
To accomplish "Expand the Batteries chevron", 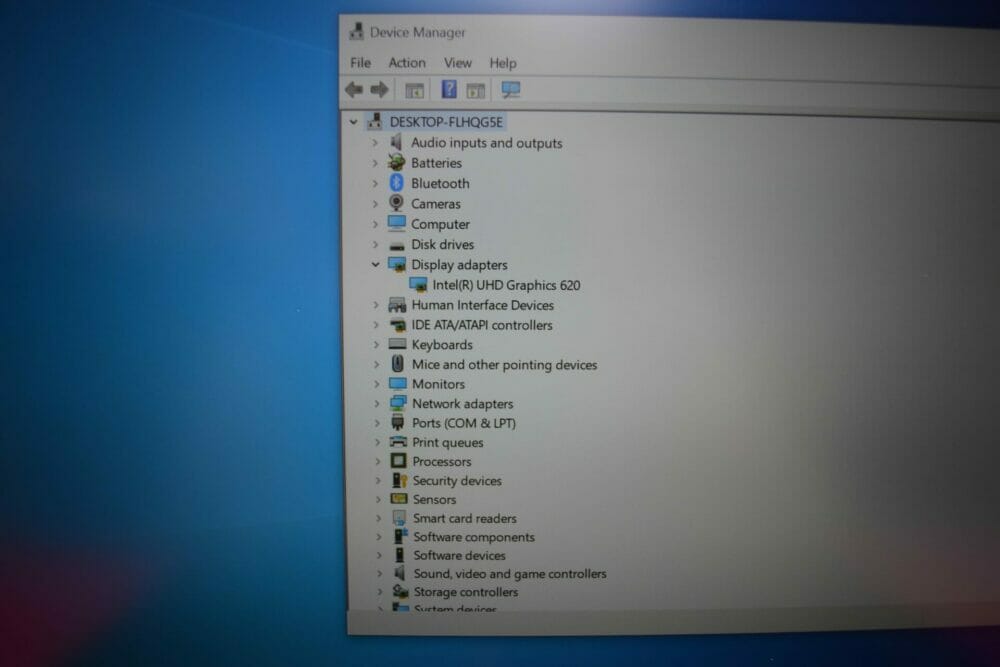I will 375,163.
